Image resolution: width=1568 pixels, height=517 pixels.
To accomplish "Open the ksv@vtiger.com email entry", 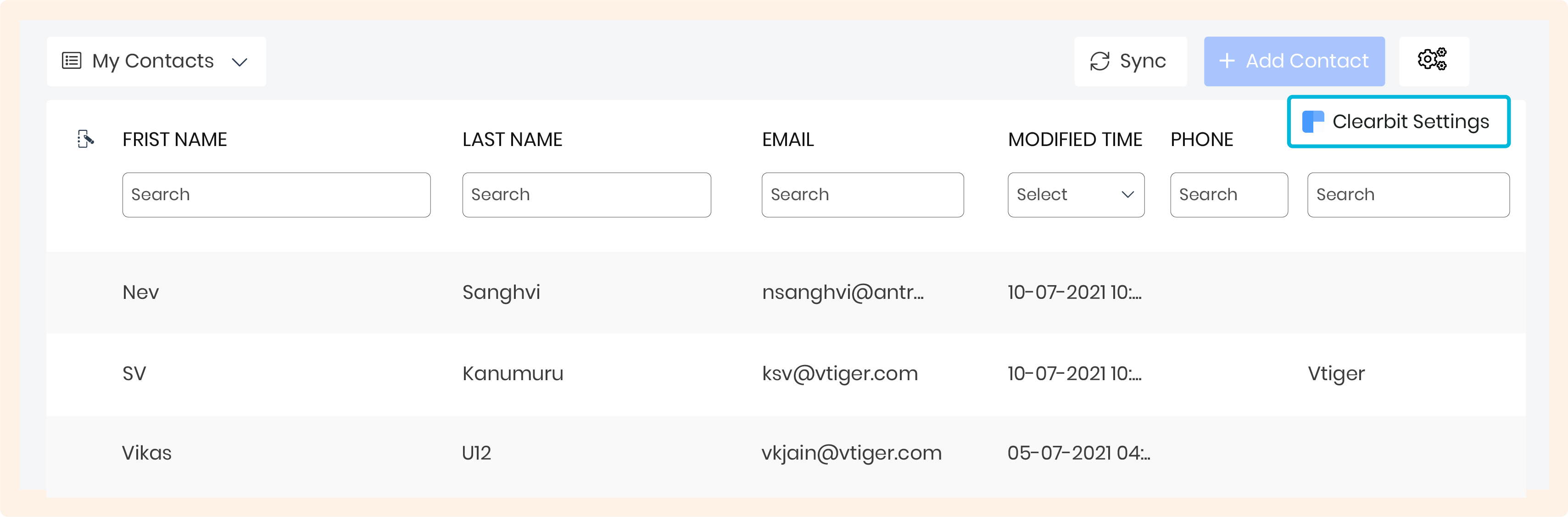I will (839, 373).
